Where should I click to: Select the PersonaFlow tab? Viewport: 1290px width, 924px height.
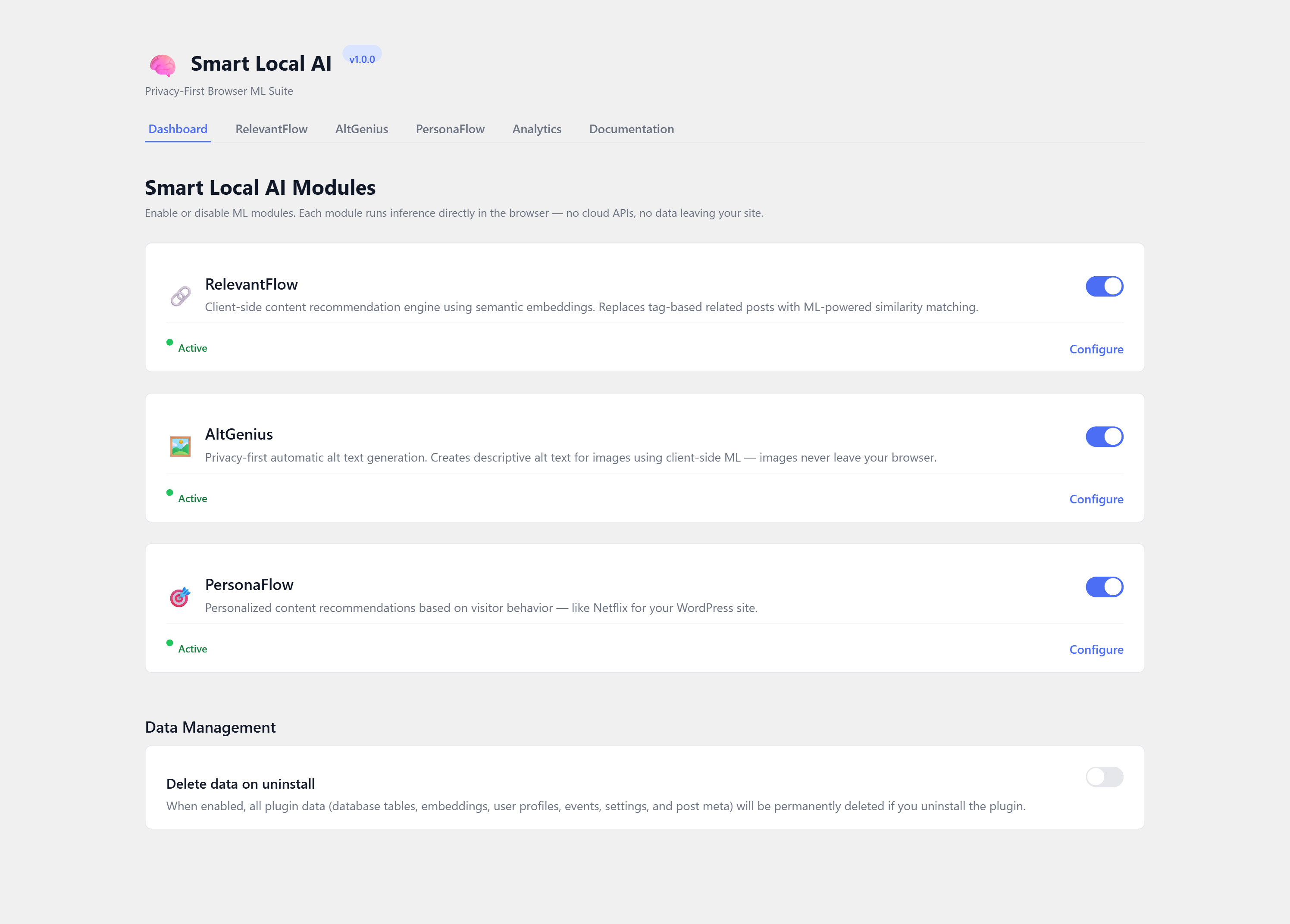pyautogui.click(x=450, y=129)
